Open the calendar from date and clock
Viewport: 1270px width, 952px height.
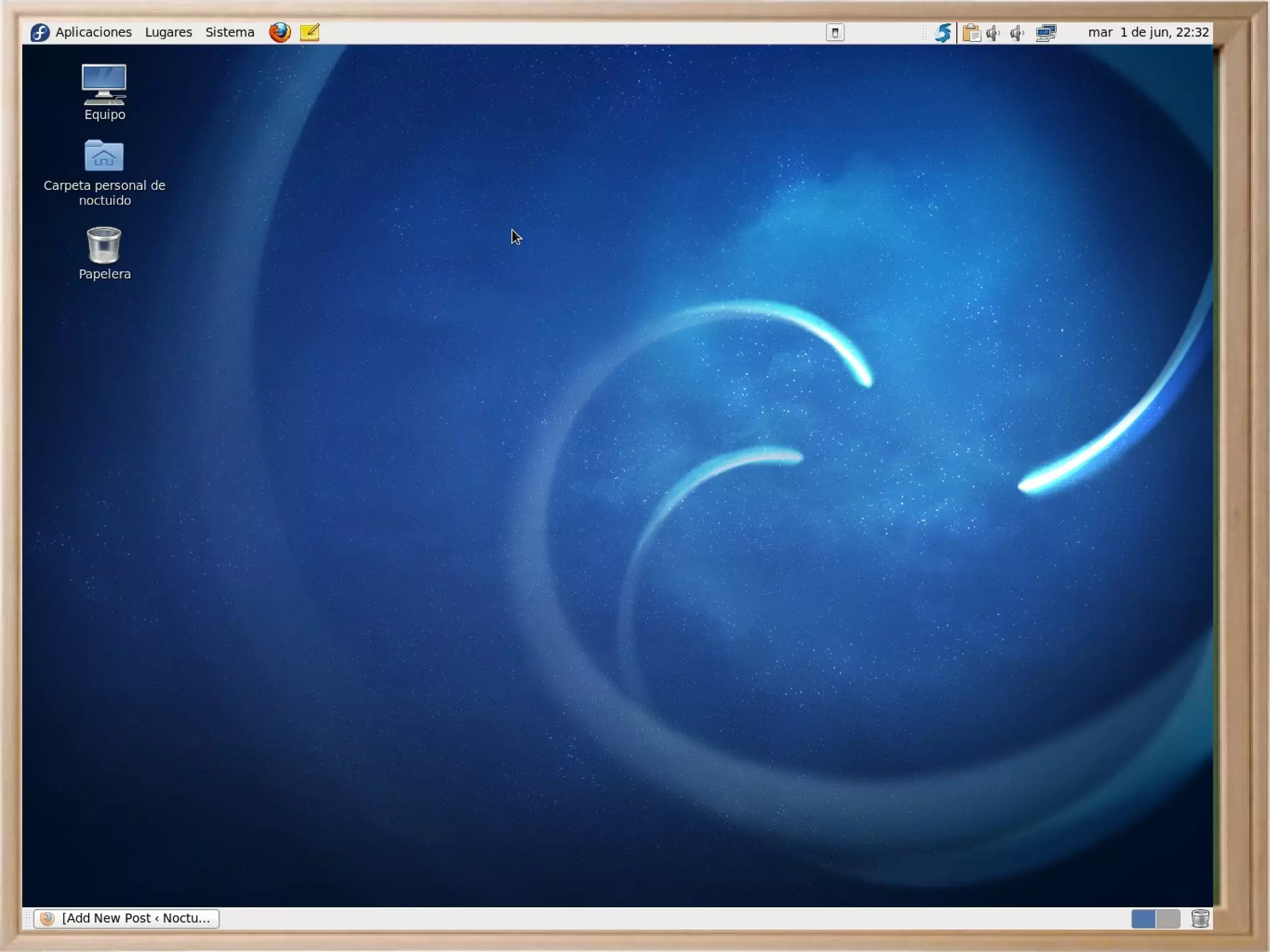[1148, 32]
